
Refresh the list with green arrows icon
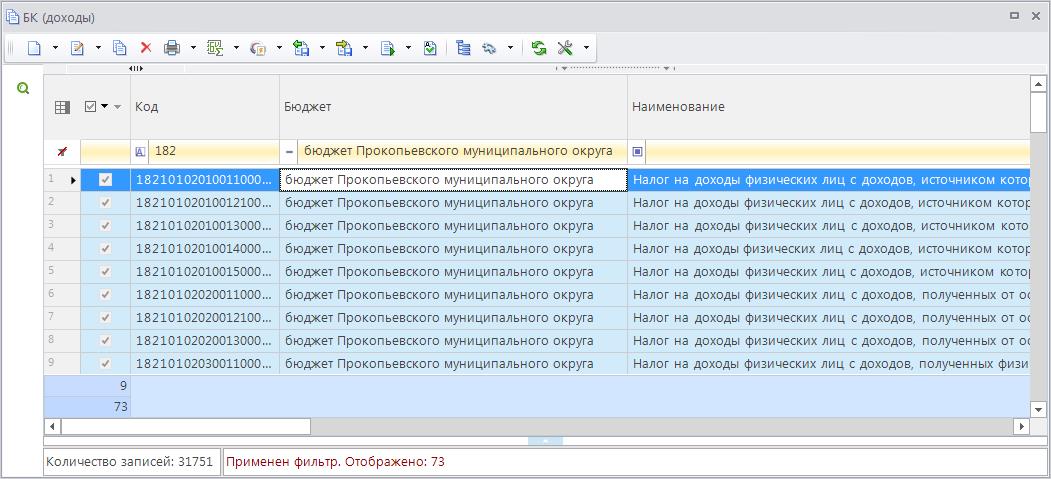(539, 48)
